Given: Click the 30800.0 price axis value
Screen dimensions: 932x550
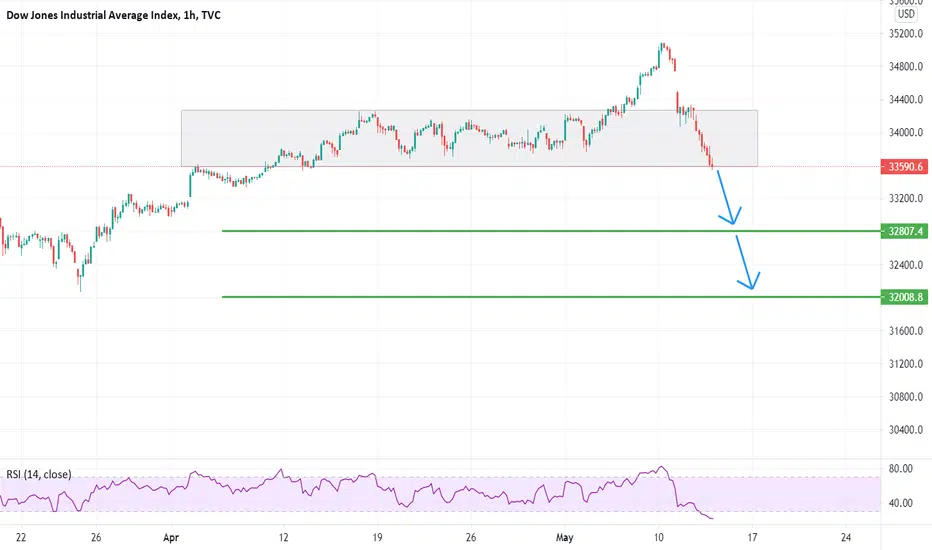Looking at the screenshot, I should coord(906,397).
